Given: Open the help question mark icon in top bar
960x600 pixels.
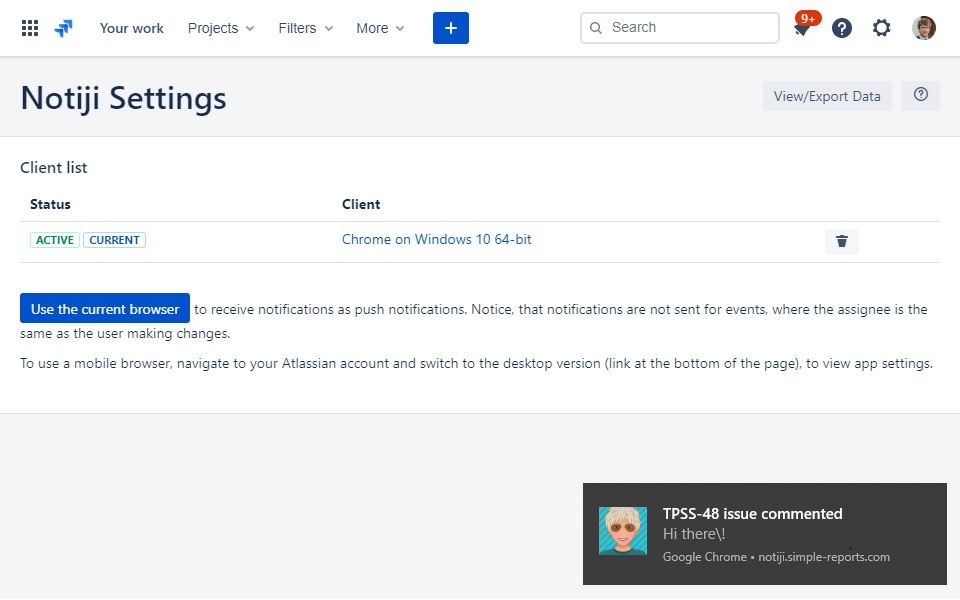Looking at the screenshot, I should 842,28.
